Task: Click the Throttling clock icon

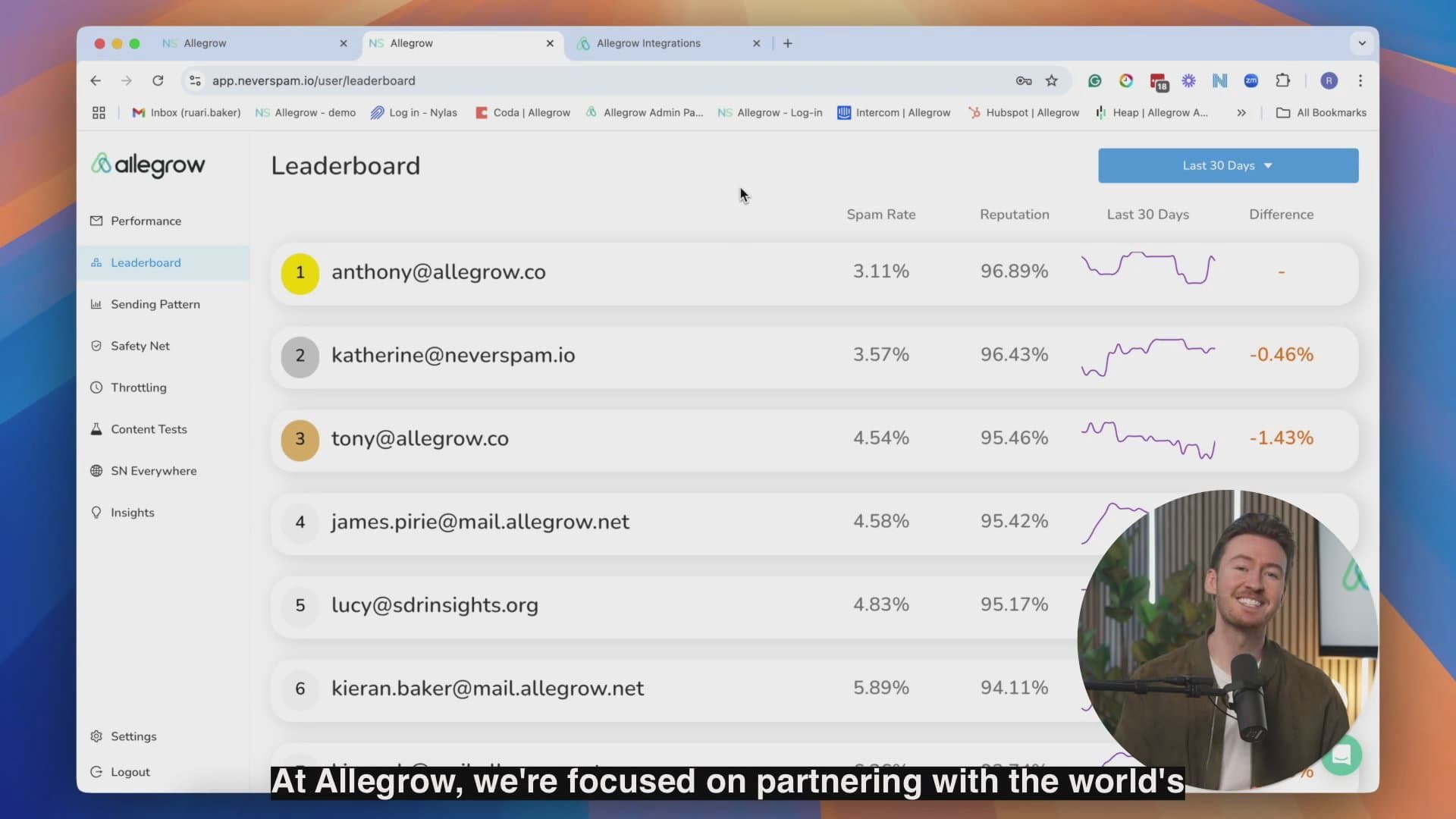Action: [96, 388]
